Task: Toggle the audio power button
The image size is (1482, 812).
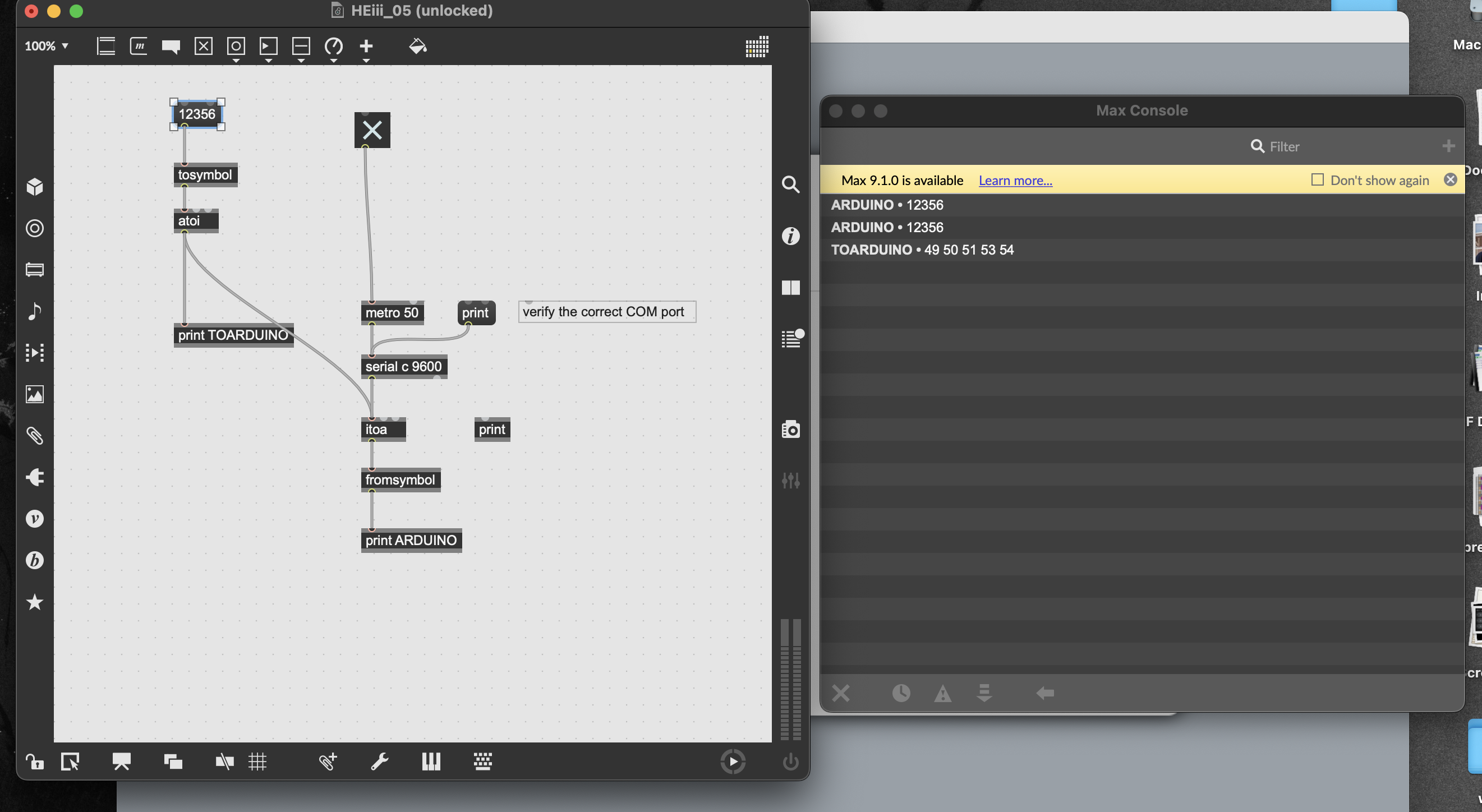Action: [x=791, y=762]
